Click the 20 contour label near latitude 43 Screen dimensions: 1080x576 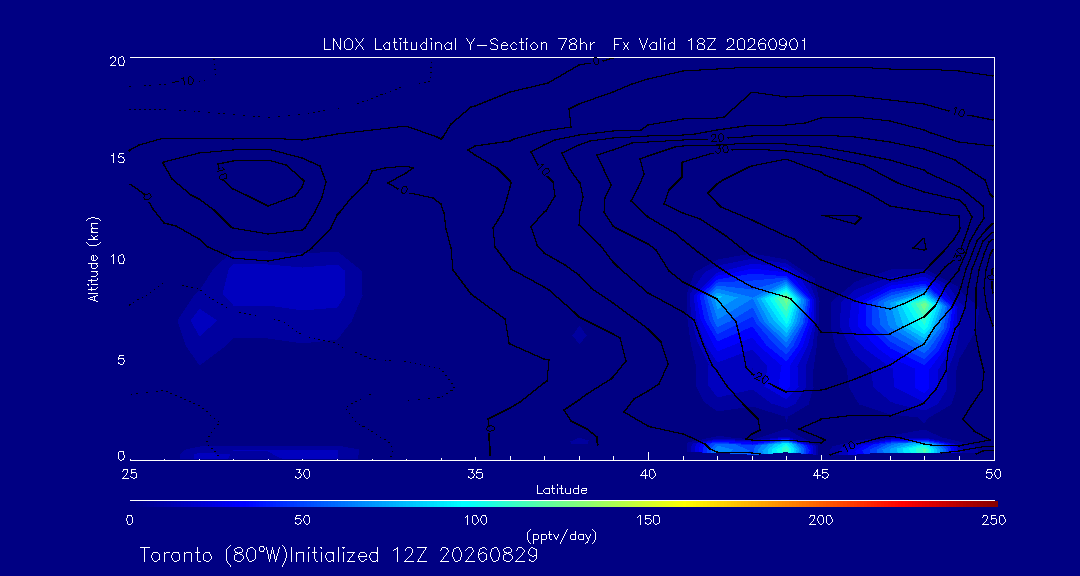tap(762, 378)
